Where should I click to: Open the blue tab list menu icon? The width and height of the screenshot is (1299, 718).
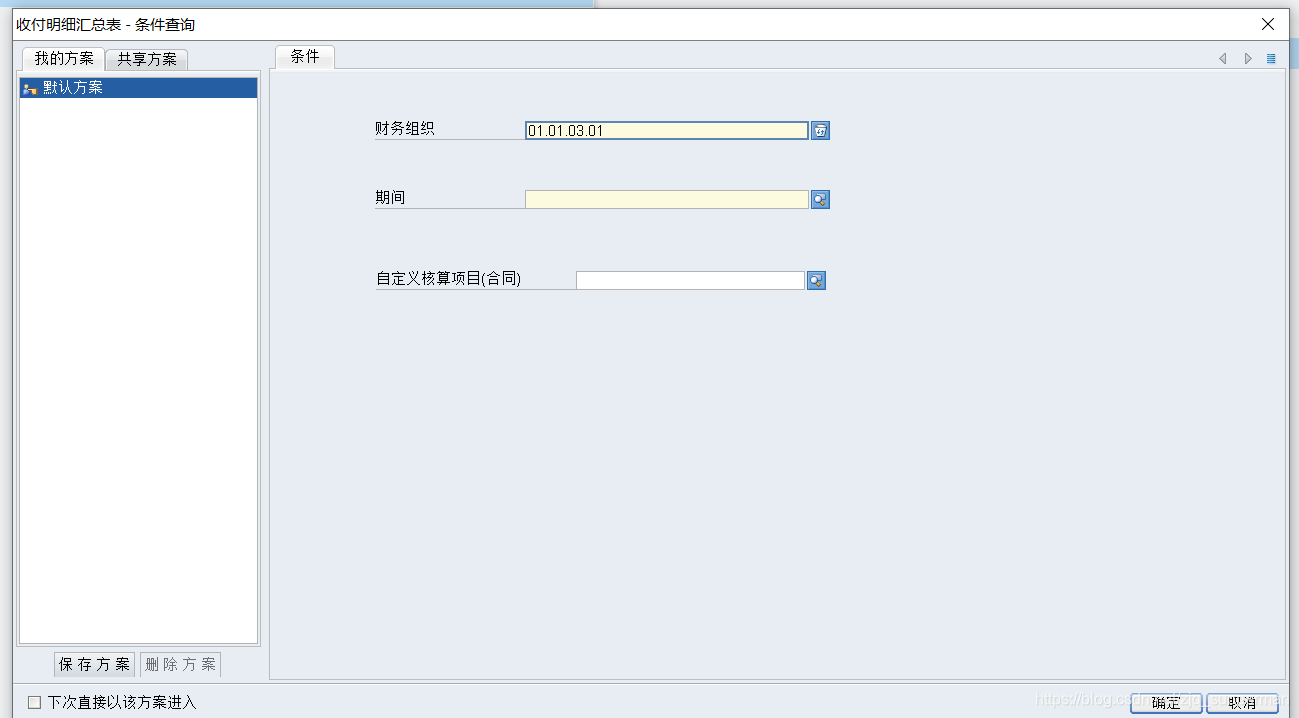pyautogui.click(x=1271, y=59)
